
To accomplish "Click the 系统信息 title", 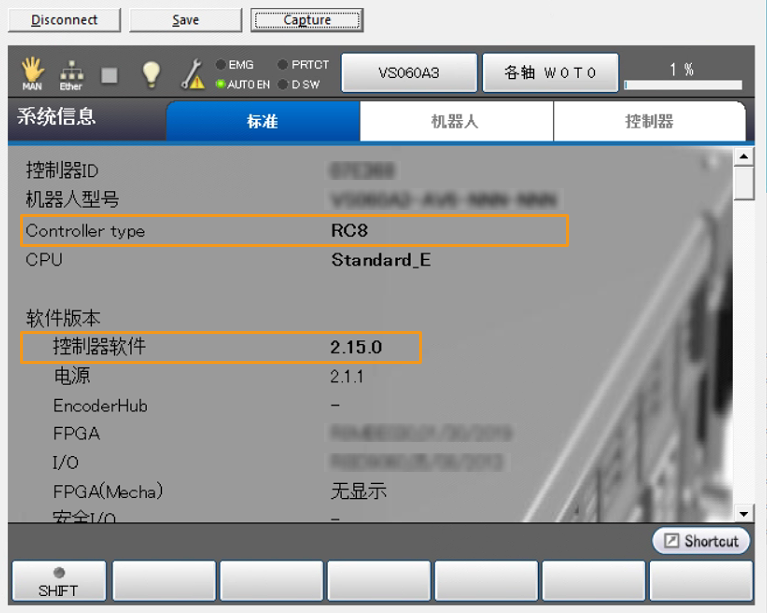I will [56, 117].
